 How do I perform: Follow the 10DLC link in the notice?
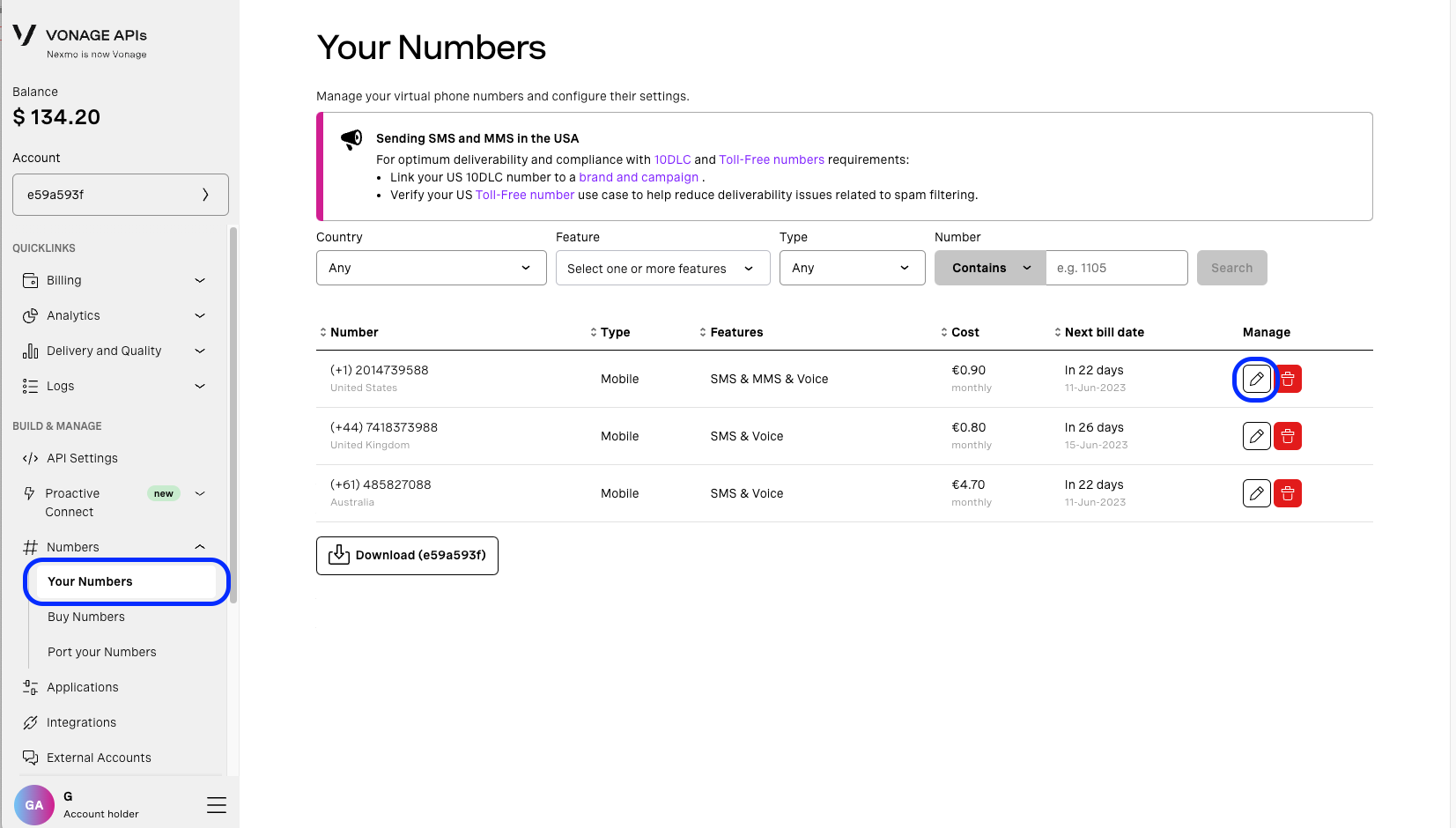click(x=672, y=159)
